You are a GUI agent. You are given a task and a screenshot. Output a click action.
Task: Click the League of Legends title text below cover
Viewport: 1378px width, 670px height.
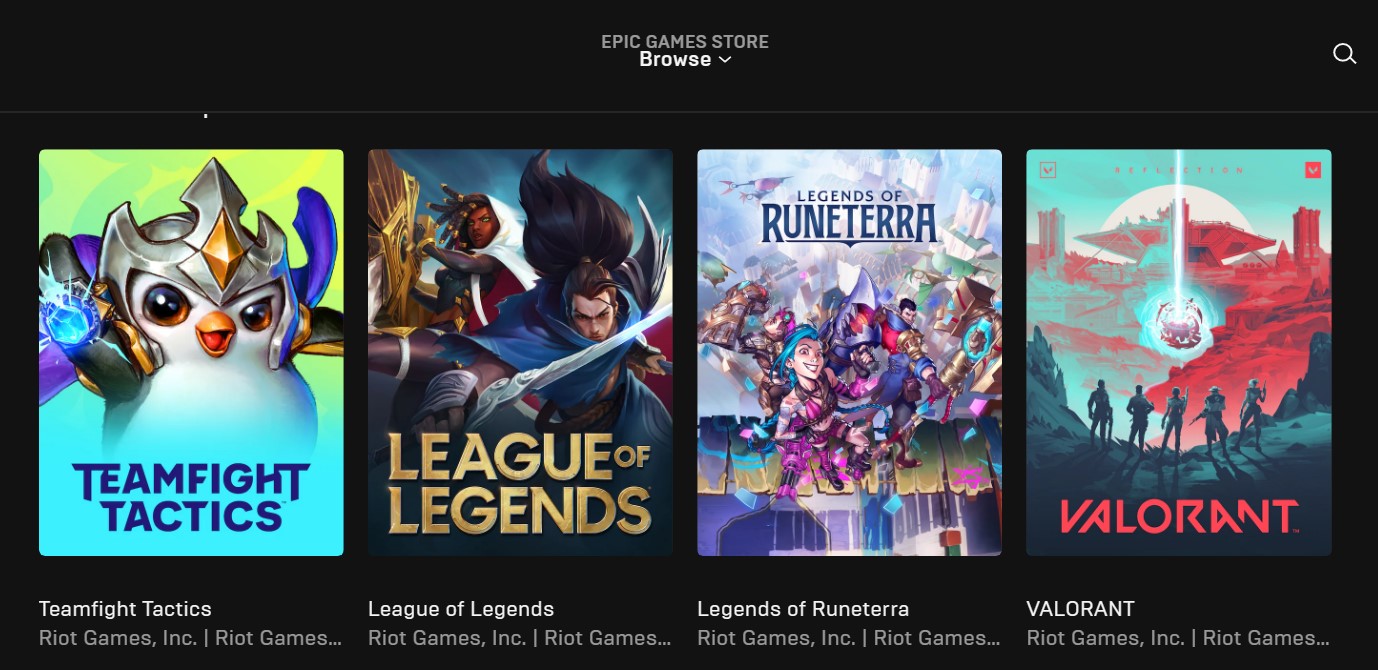(461, 609)
